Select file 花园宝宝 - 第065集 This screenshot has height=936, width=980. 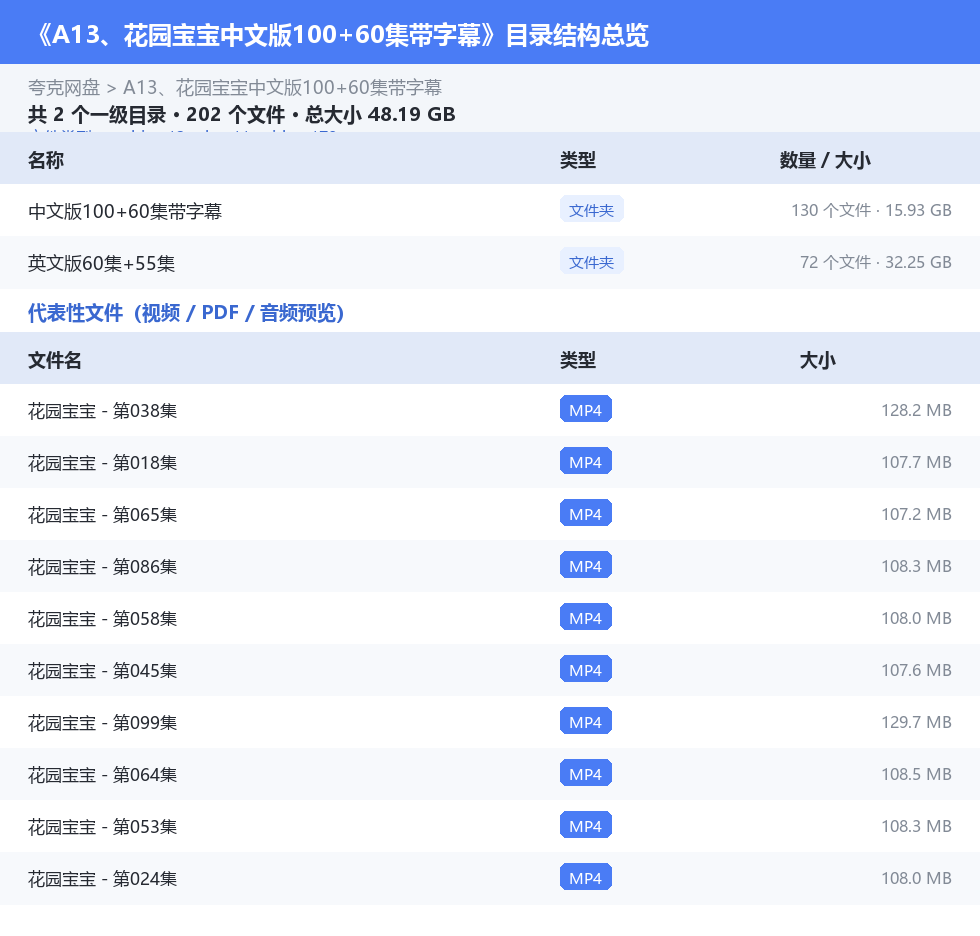(102, 514)
